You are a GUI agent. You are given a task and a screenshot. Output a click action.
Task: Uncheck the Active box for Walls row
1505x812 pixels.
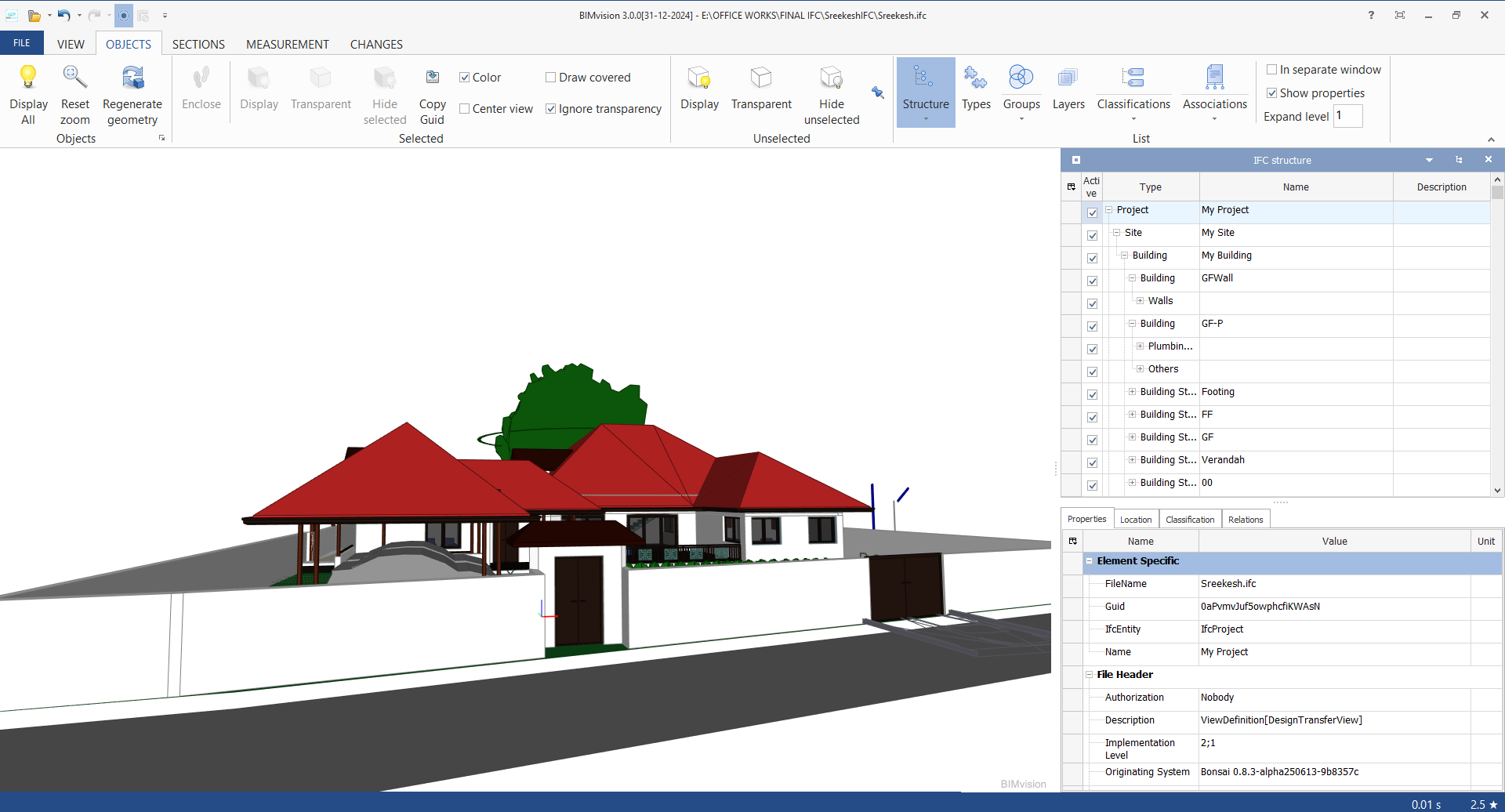1092,303
